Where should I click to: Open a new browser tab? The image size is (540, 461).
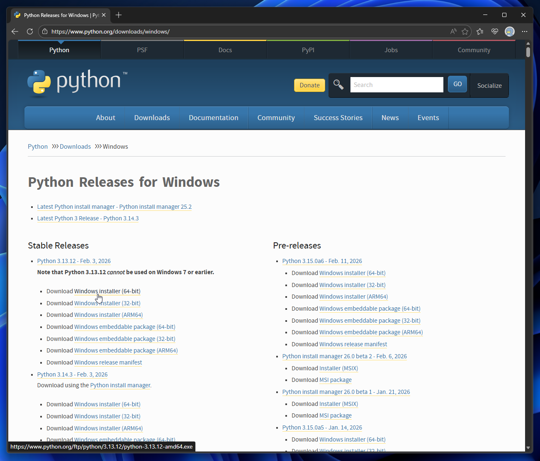[118, 15]
